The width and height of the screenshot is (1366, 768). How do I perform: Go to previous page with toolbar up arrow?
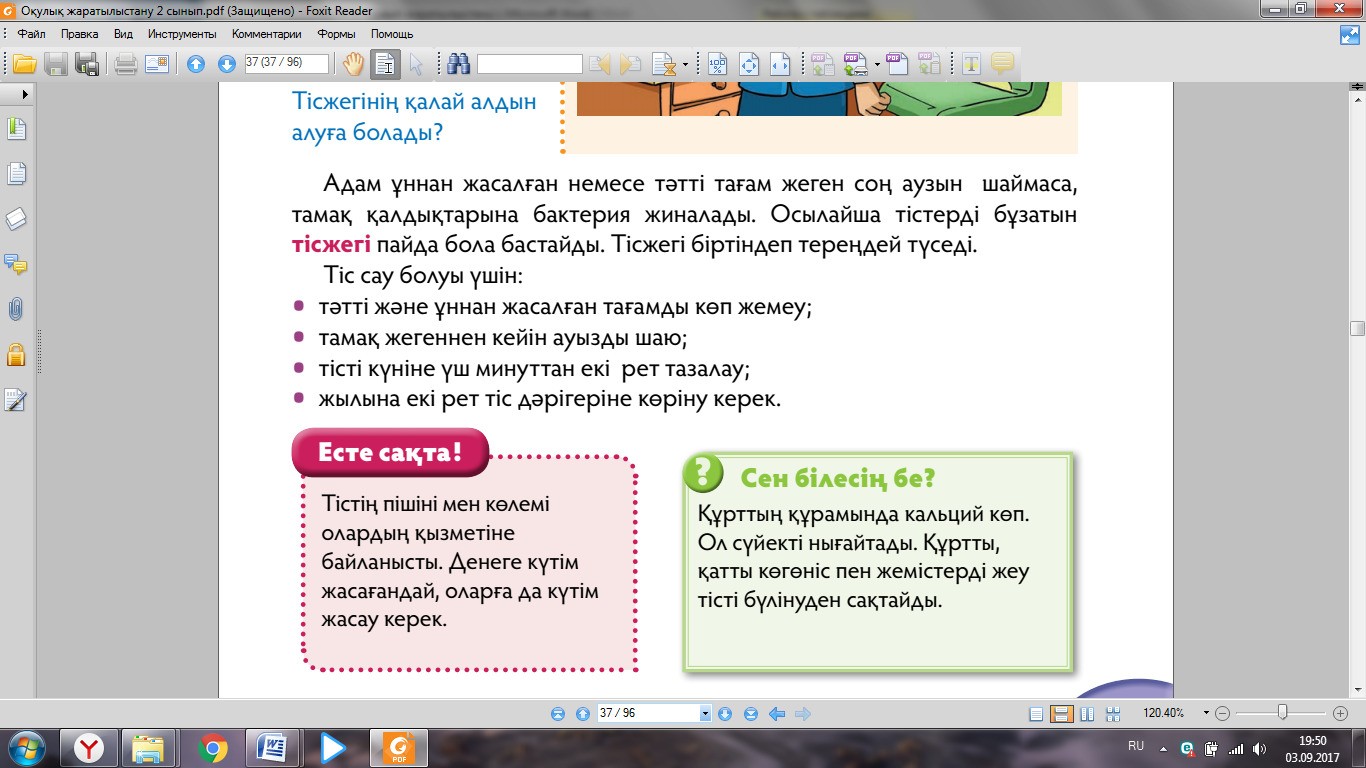[197, 64]
